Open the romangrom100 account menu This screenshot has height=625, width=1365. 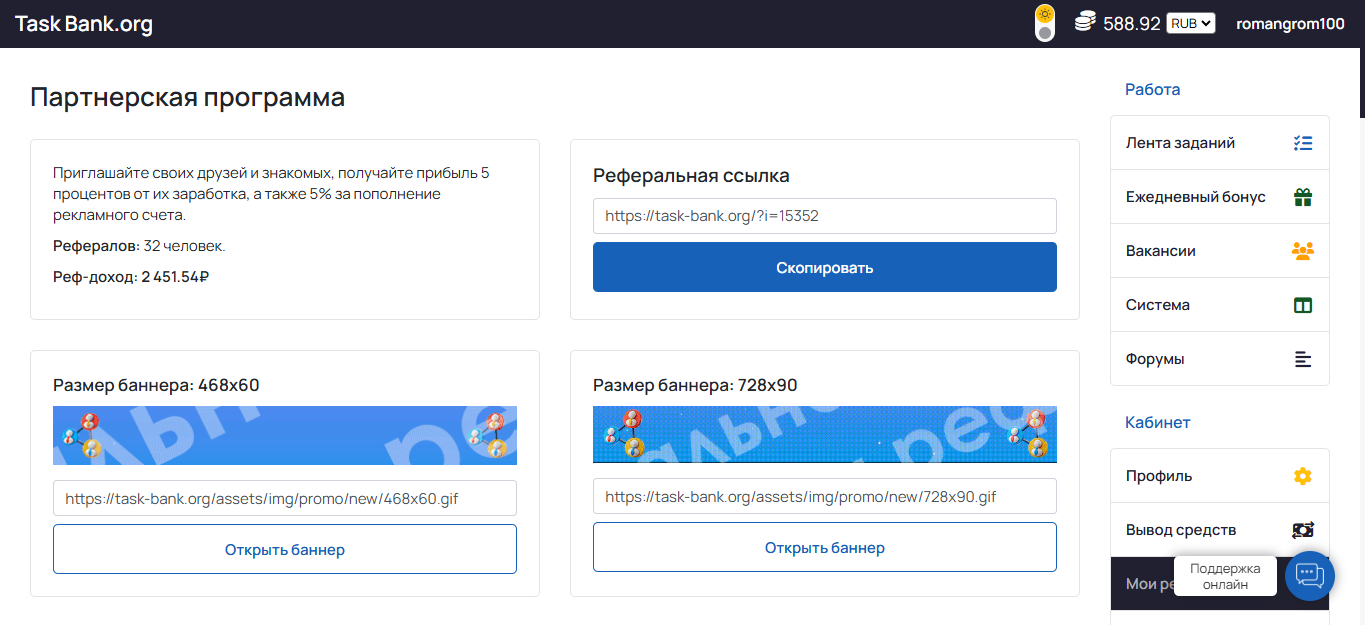click(1290, 24)
